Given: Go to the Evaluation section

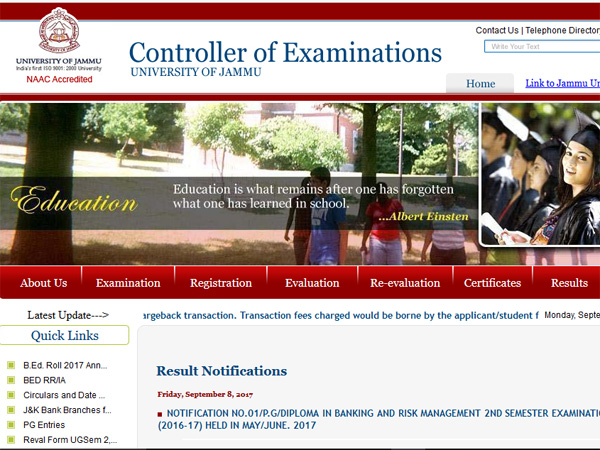Looking at the screenshot, I should point(312,283).
